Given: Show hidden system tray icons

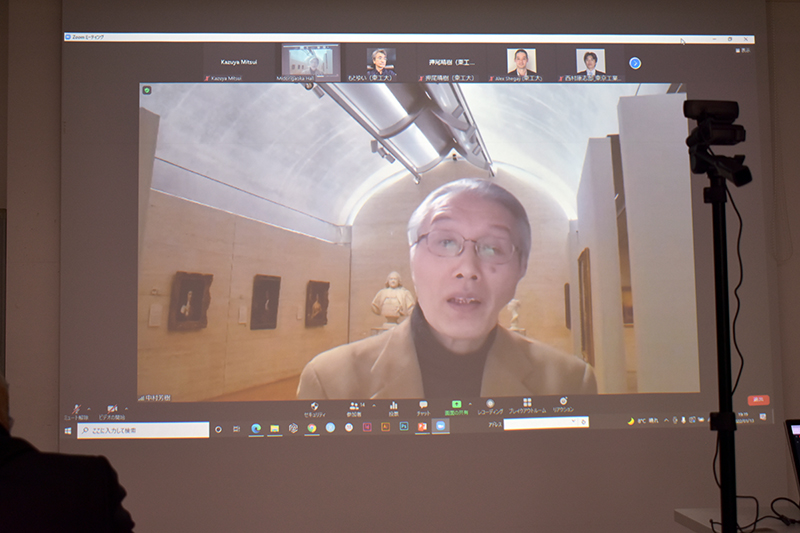Looking at the screenshot, I should click(666, 420).
